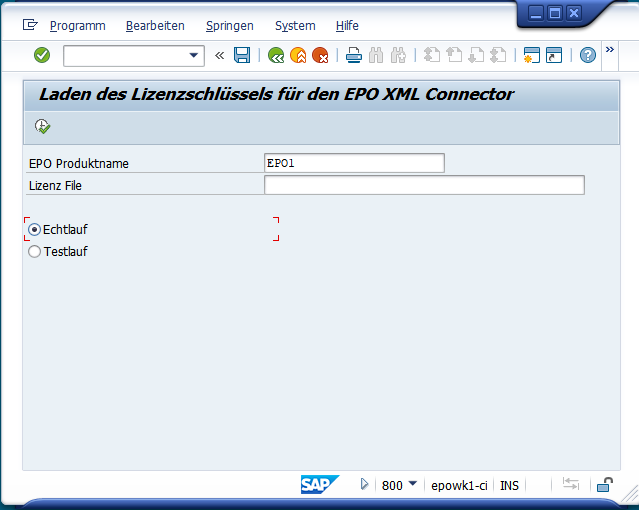Click the EPO Produktname input field
The width and height of the screenshot is (639, 510).
354,163
